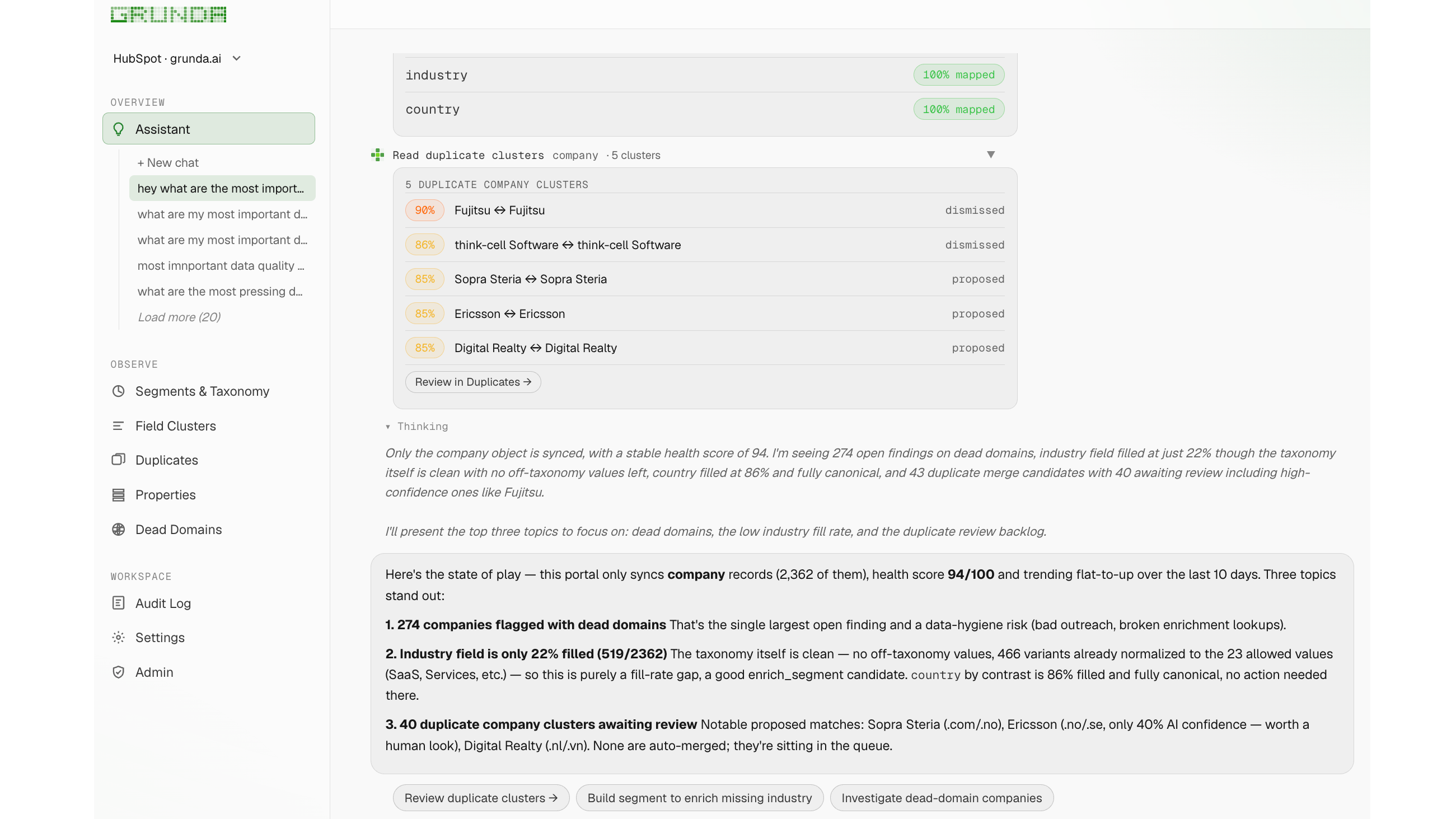Click Investigate dead-domain companies suggestion
The image size is (1456, 819).
point(941,798)
